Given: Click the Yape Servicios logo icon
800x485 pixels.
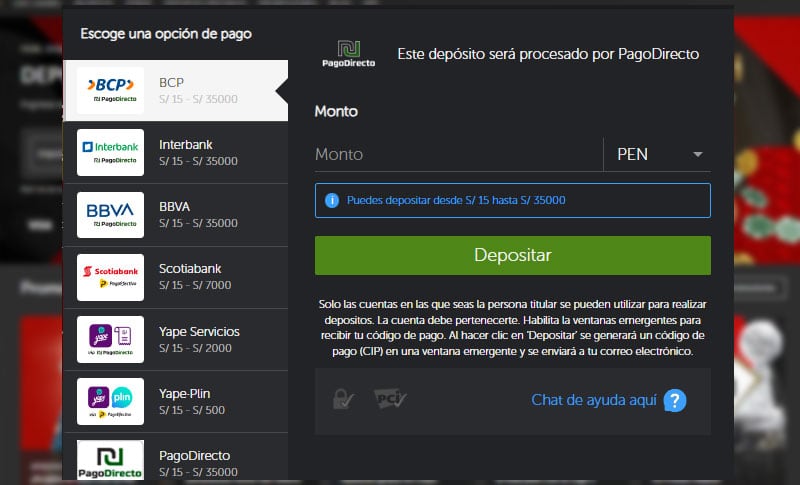Looking at the screenshot, I should (110, 339).
